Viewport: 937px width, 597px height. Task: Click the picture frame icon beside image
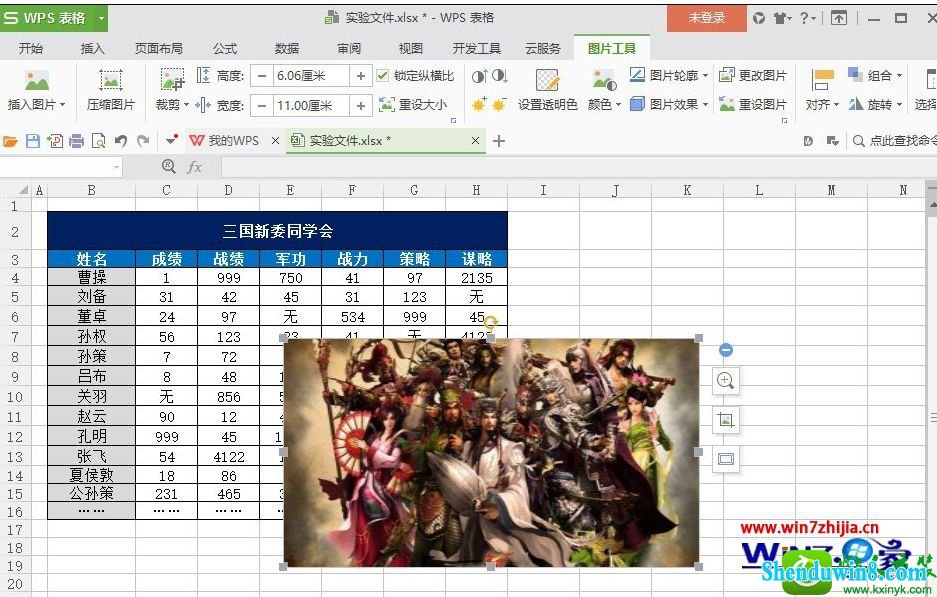click(x=725, y=459)
